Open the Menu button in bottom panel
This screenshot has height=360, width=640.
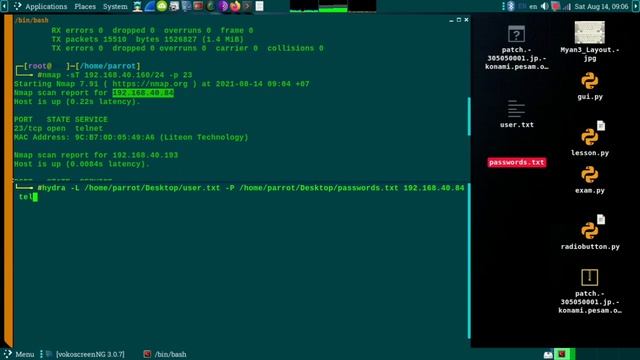(x=19, y=354)
